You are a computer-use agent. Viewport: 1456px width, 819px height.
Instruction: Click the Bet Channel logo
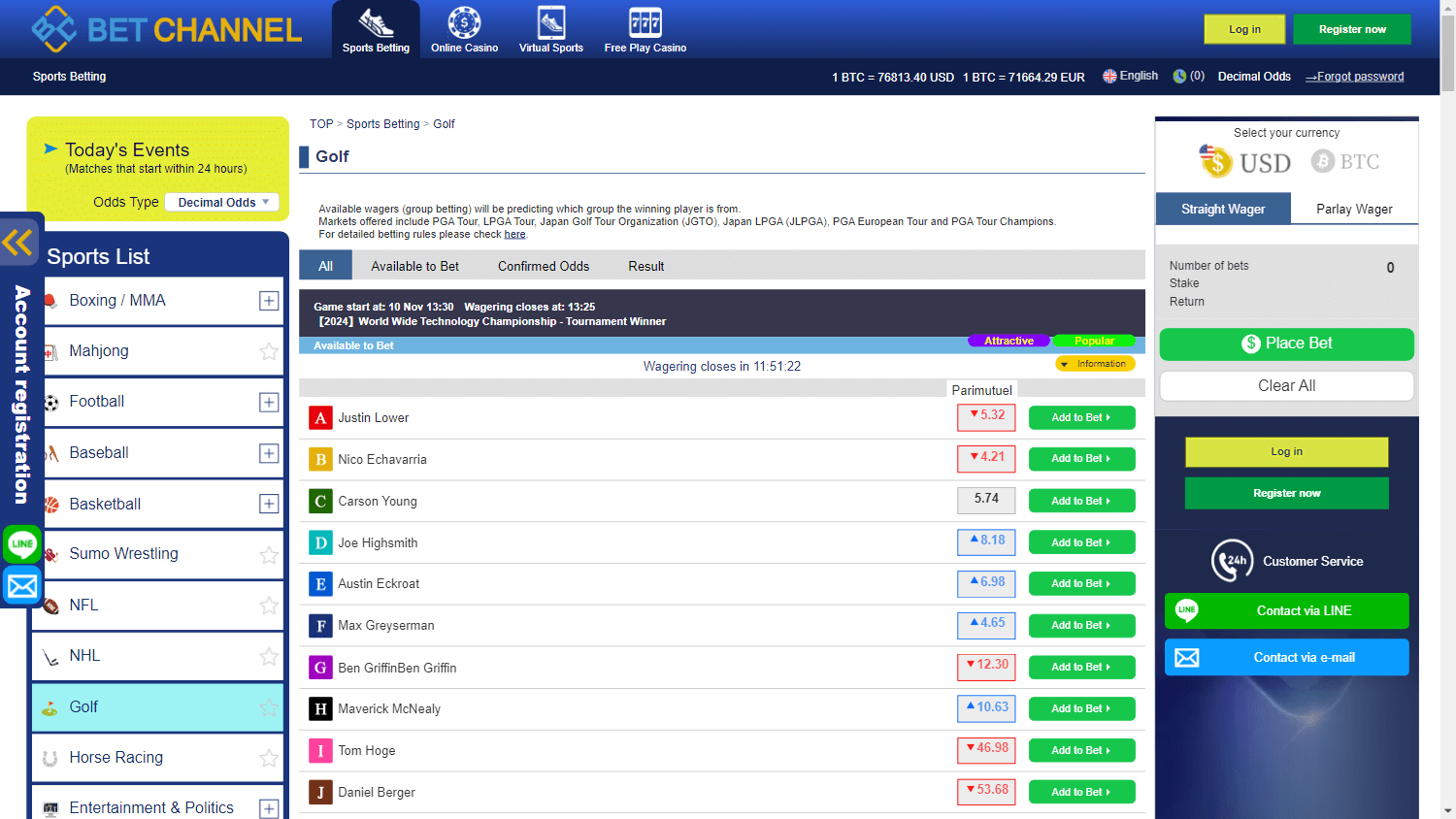point(167,30)
